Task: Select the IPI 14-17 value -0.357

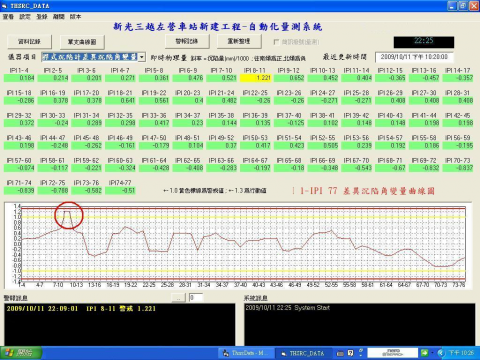Action: (x=458, y=78)
